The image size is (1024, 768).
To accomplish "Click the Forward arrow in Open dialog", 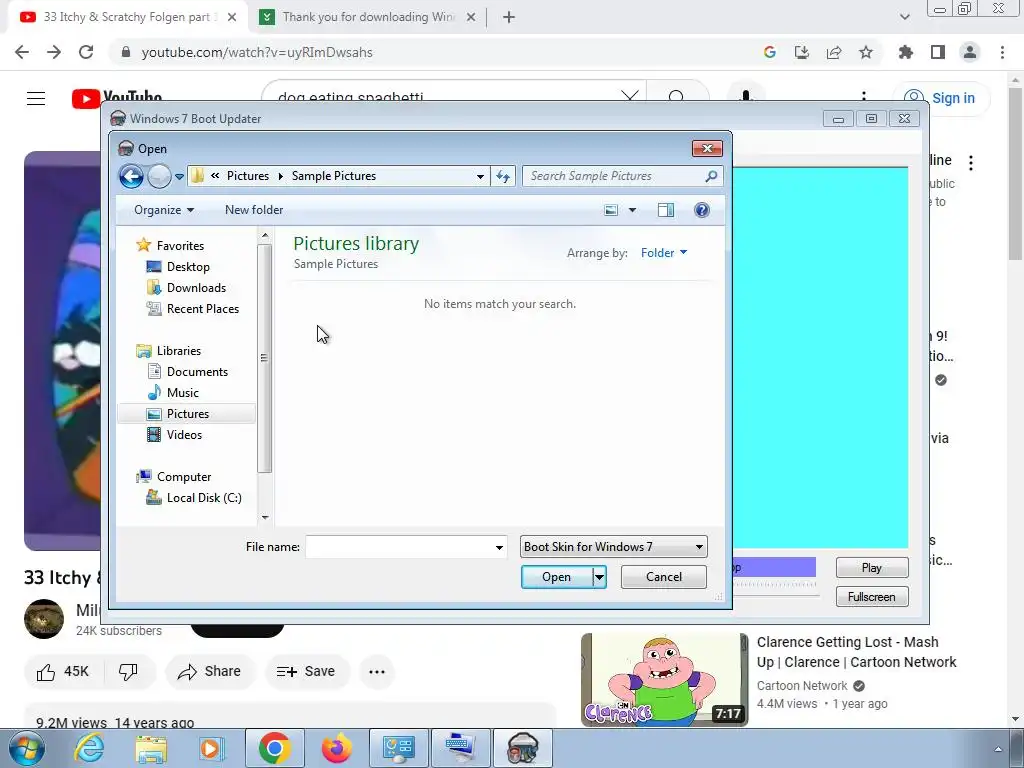I will coord(159,176).
